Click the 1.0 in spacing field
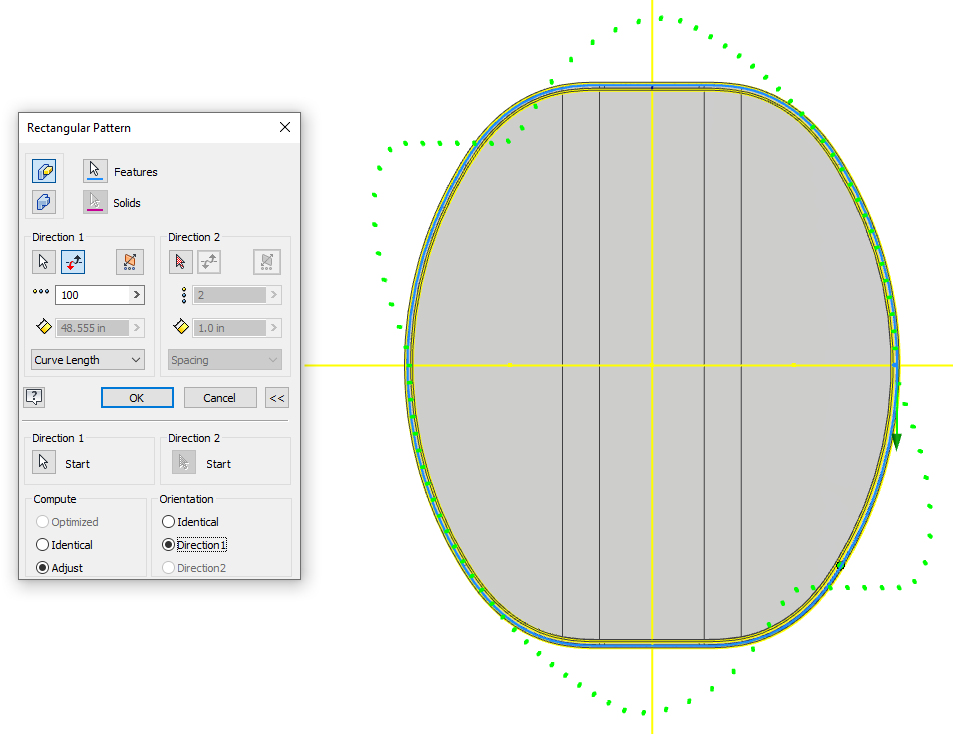 pos(230,328)
